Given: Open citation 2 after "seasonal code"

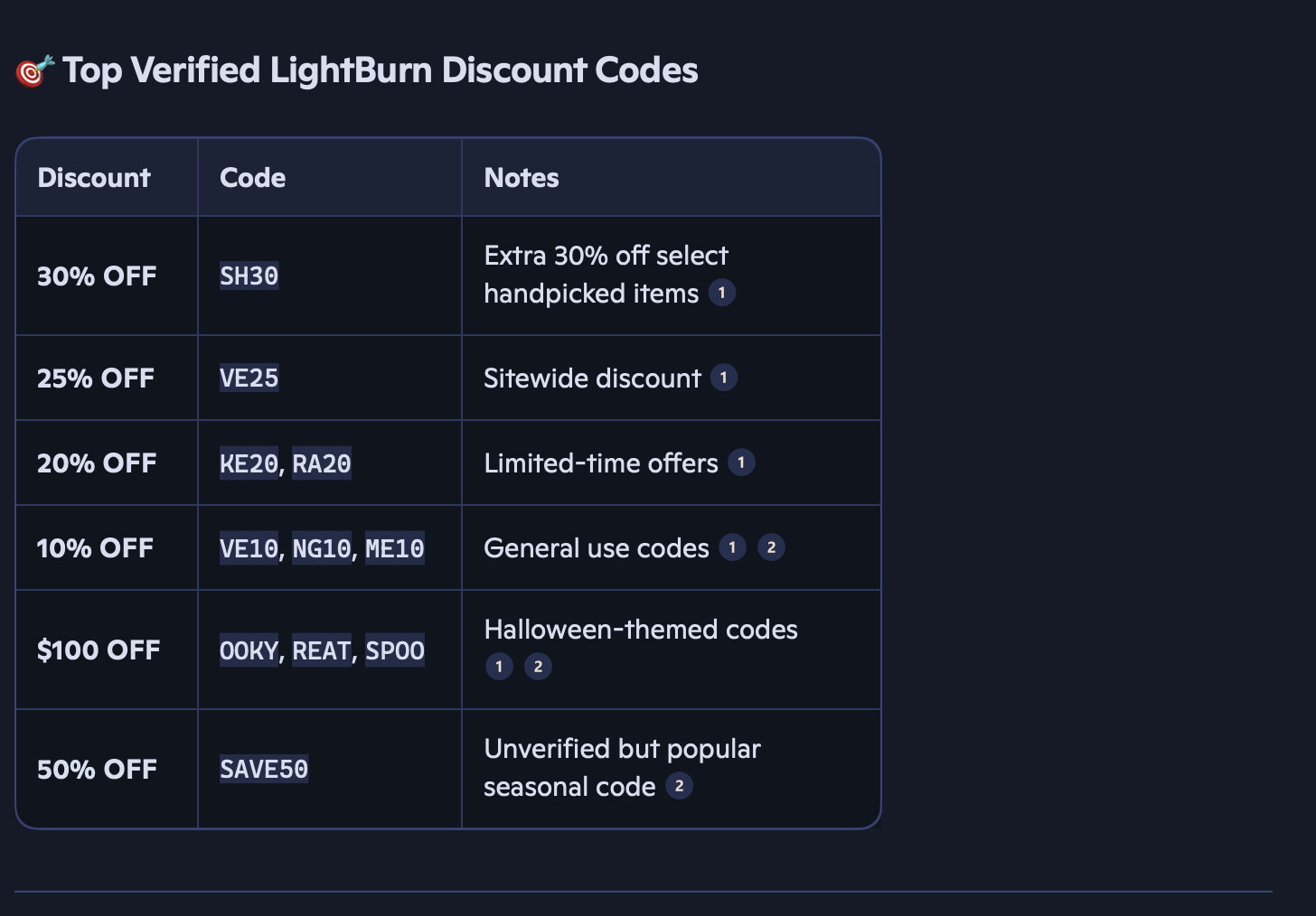Looking at the screenshot, I should click(x=679, y=786).
